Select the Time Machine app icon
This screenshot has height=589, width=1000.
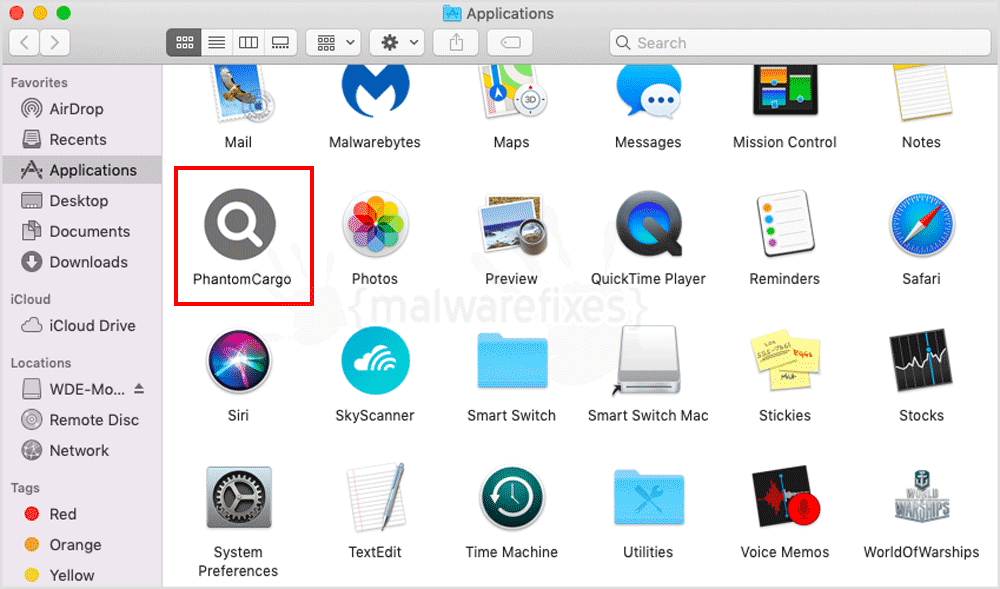tap(511, 498)
